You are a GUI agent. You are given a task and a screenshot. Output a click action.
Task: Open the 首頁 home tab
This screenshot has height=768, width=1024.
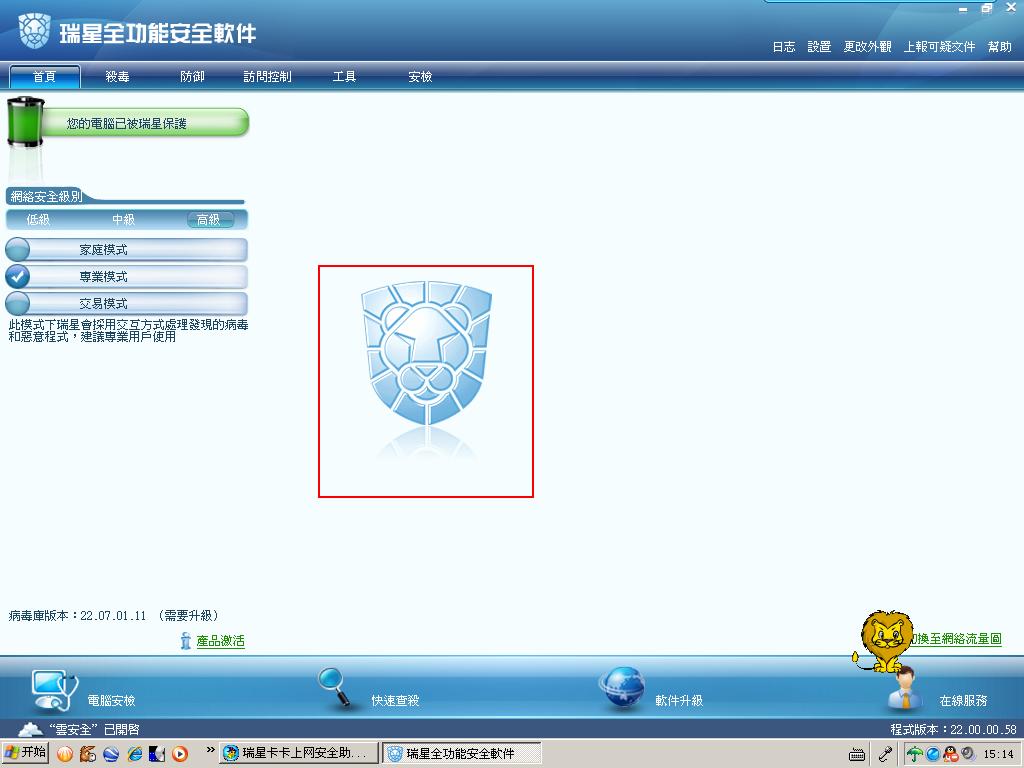pos(44,76)
